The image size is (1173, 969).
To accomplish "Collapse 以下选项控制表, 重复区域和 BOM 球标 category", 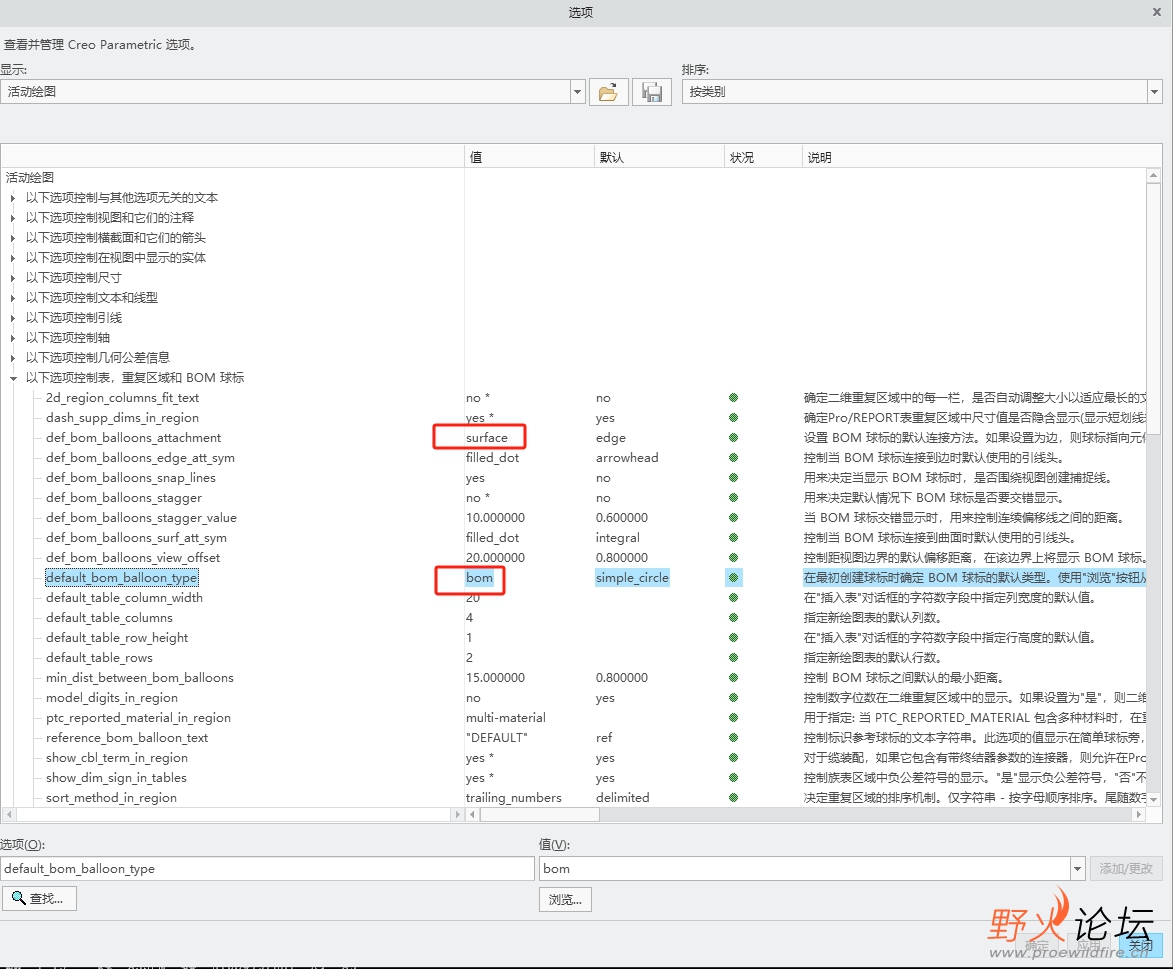I will click(x=13, y=378).
